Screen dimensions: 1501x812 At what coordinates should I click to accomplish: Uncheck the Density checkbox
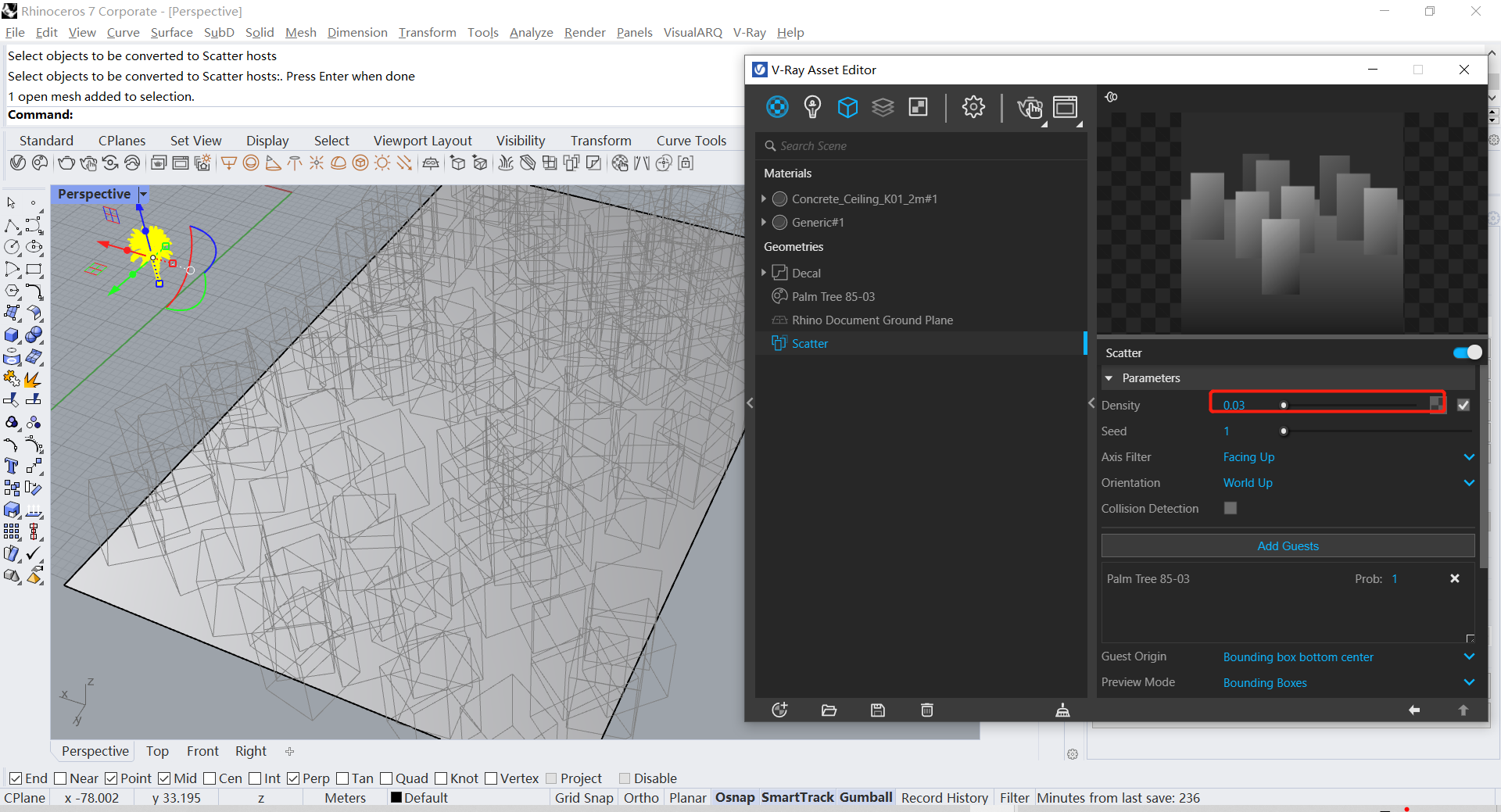pyautogui.click(x=1463, y=405)
